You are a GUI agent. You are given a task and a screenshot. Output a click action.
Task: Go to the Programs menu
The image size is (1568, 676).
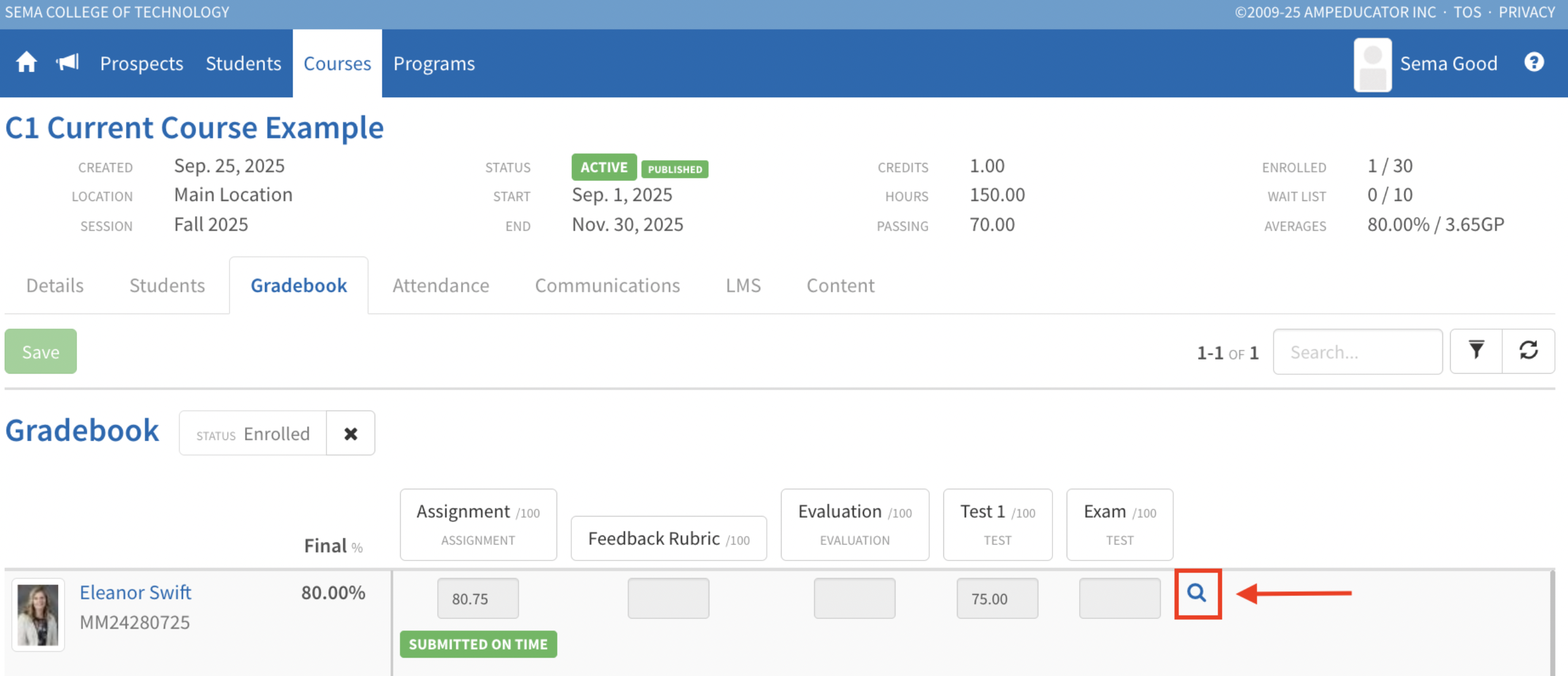click(x=433, y=63)
